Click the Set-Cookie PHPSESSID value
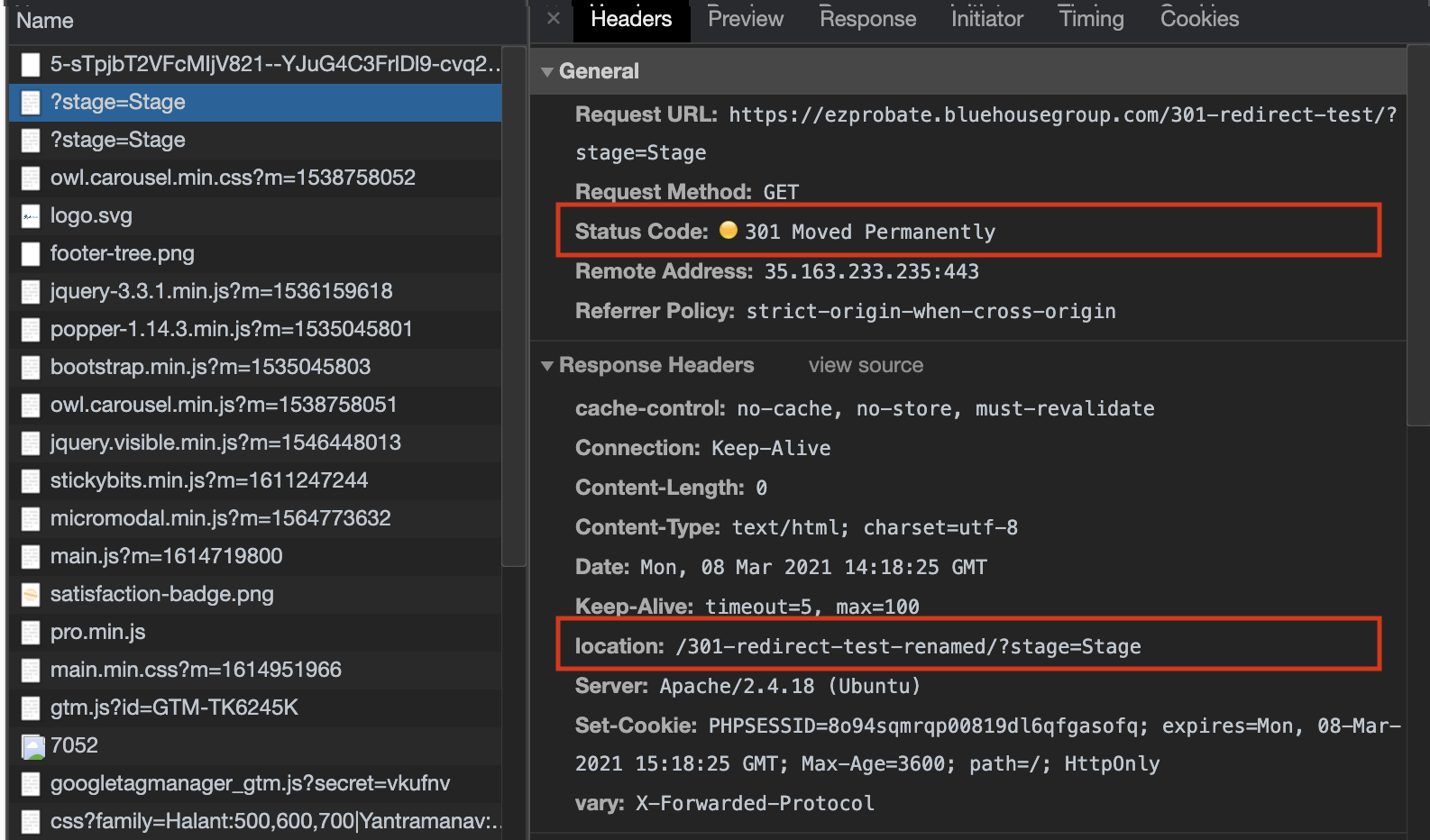This screenshot has height=840, width=1430. coord(988,744)
